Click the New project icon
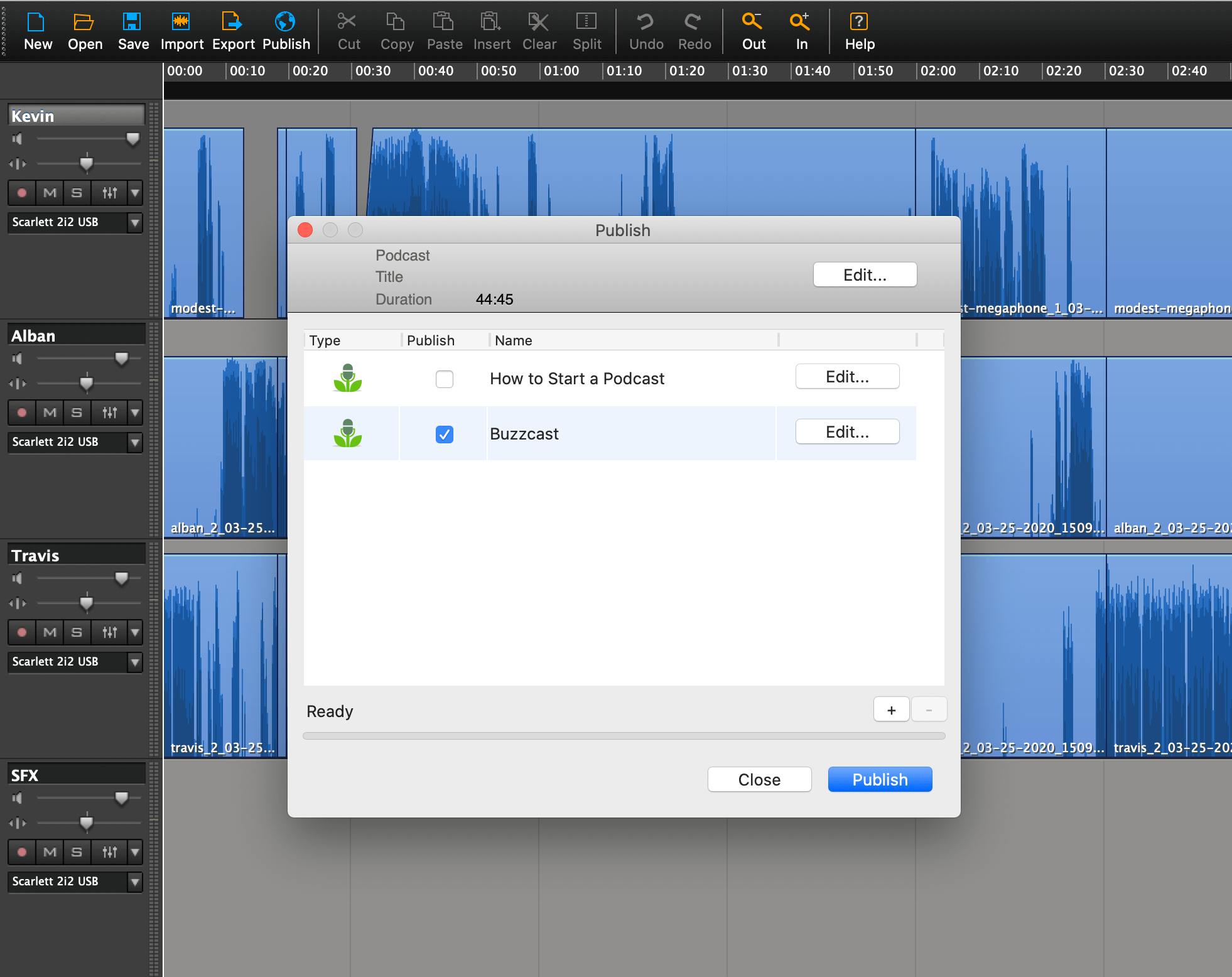Image resolution: width=1232 pixels, height=977 pixels. [37, 23]
